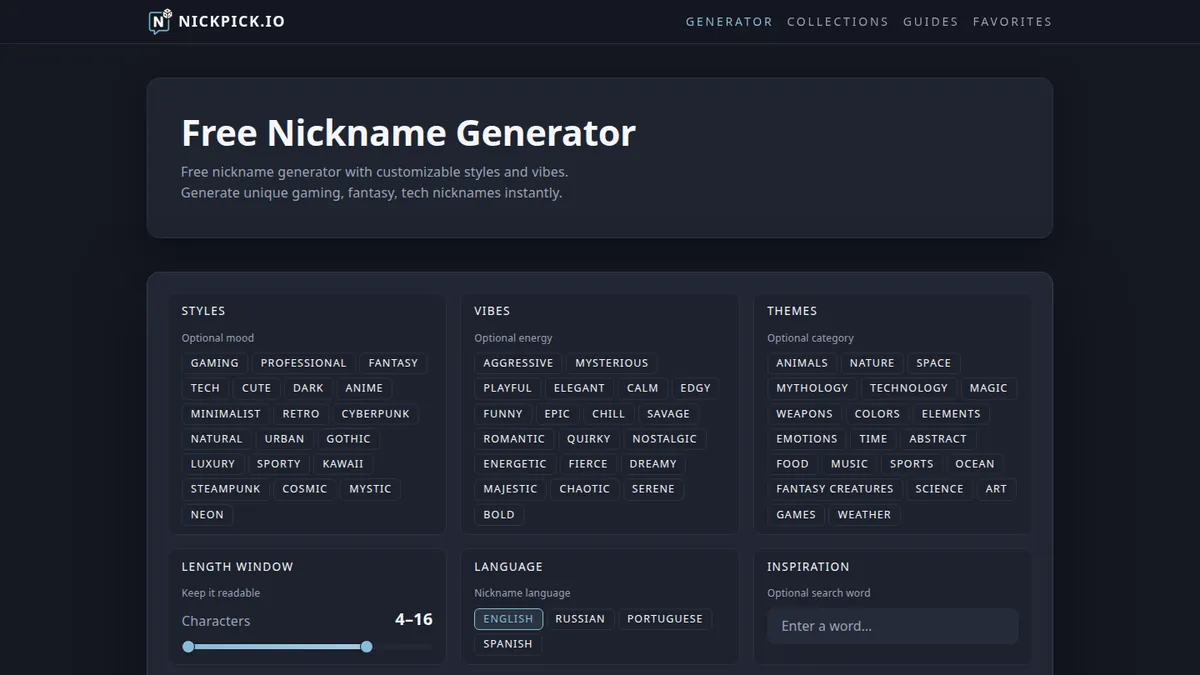Click the Ocean theme chip
The height and width of the screenshot is (675, 1200).
(975, 464)
